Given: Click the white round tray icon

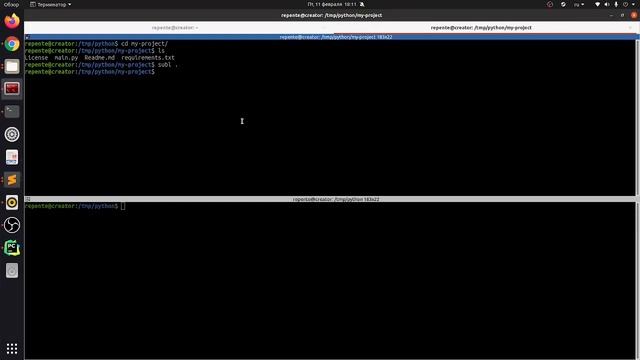Looking at the screenshot, I should pyautogui.click(x=563, y=4).
